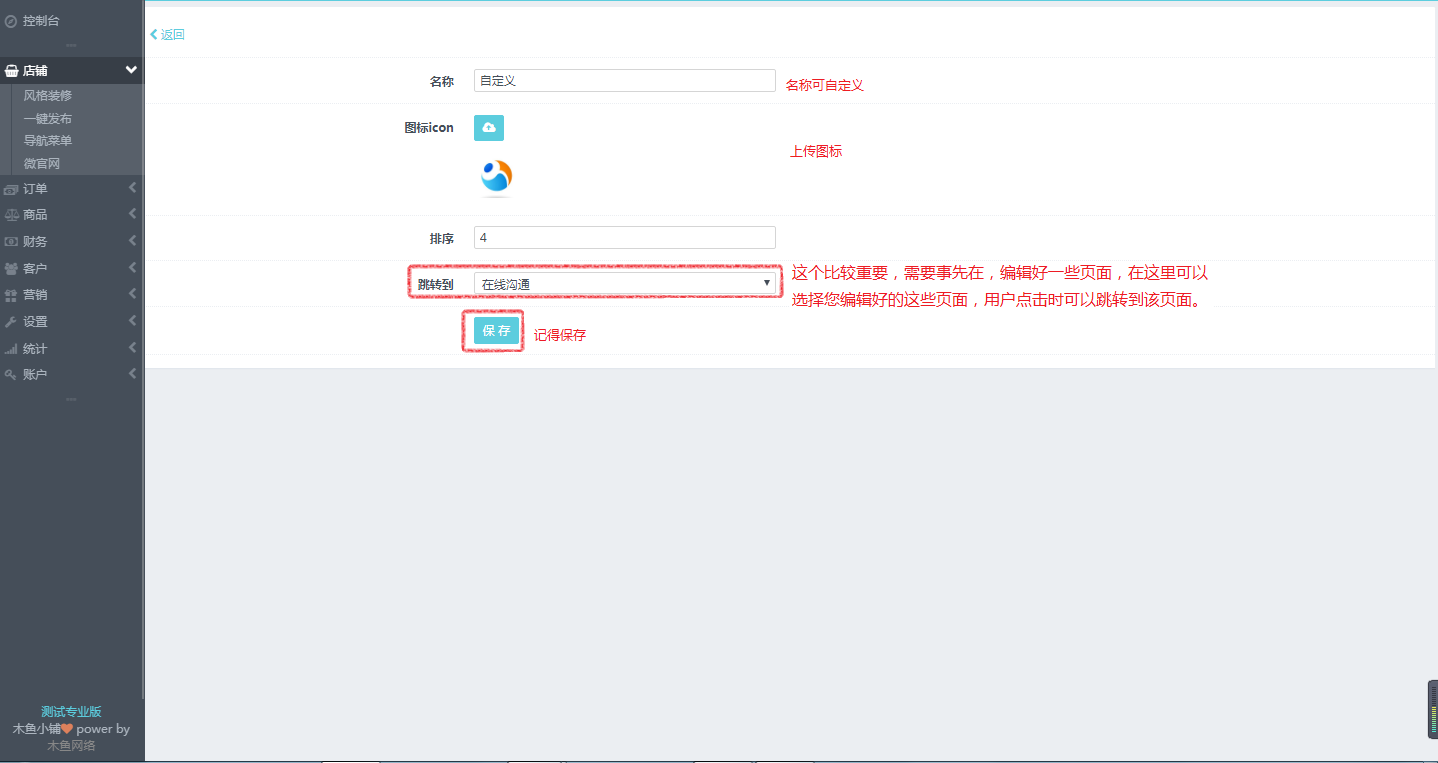Click the cloud upload icon for 图标icon
1438x763 pixels.
(489, 128)
